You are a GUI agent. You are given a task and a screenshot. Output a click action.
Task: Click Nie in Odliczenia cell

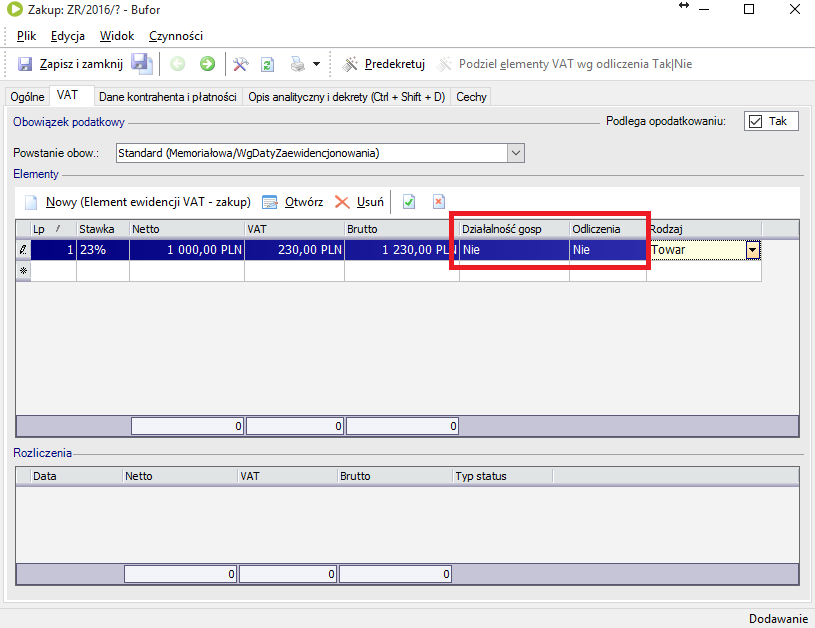[x=608, y=250]
